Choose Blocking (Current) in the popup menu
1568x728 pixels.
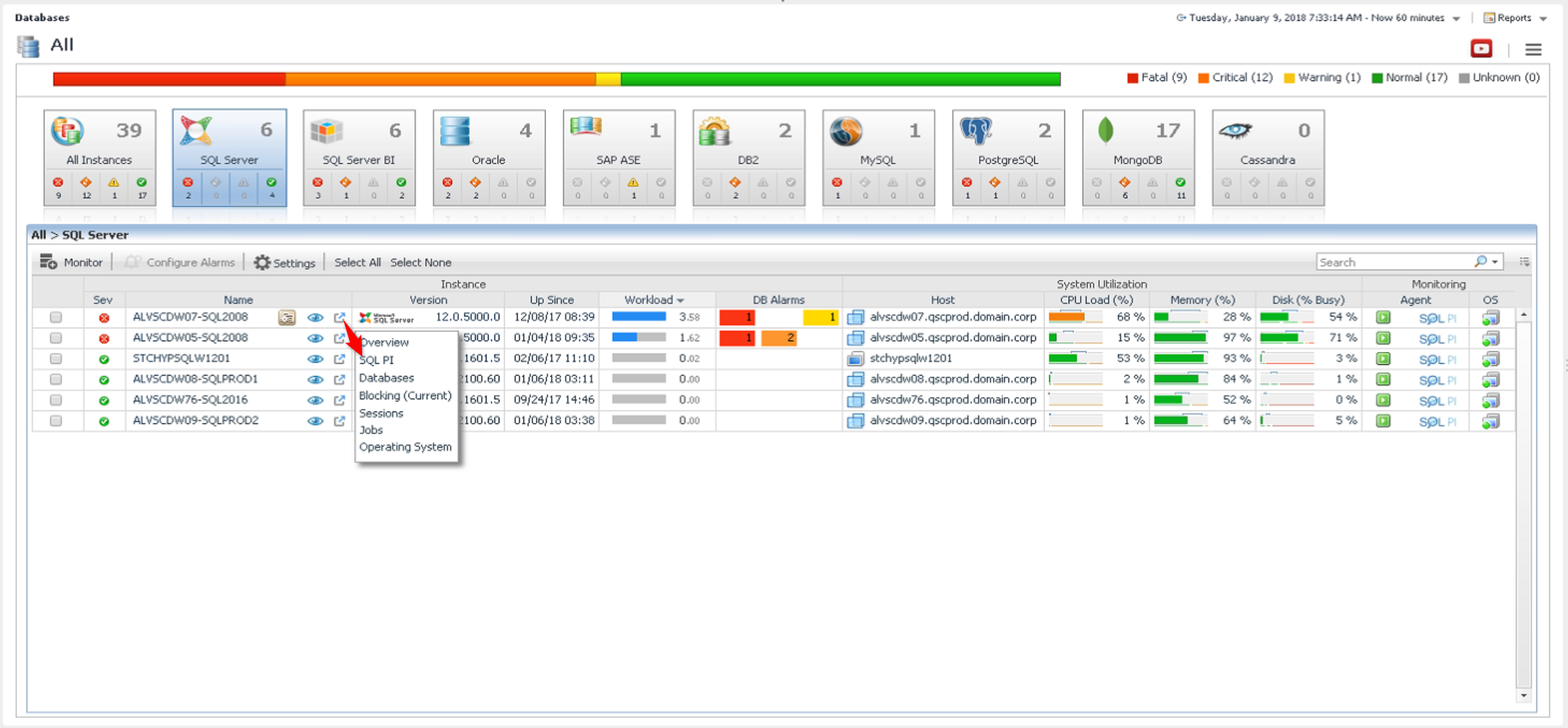405,396
